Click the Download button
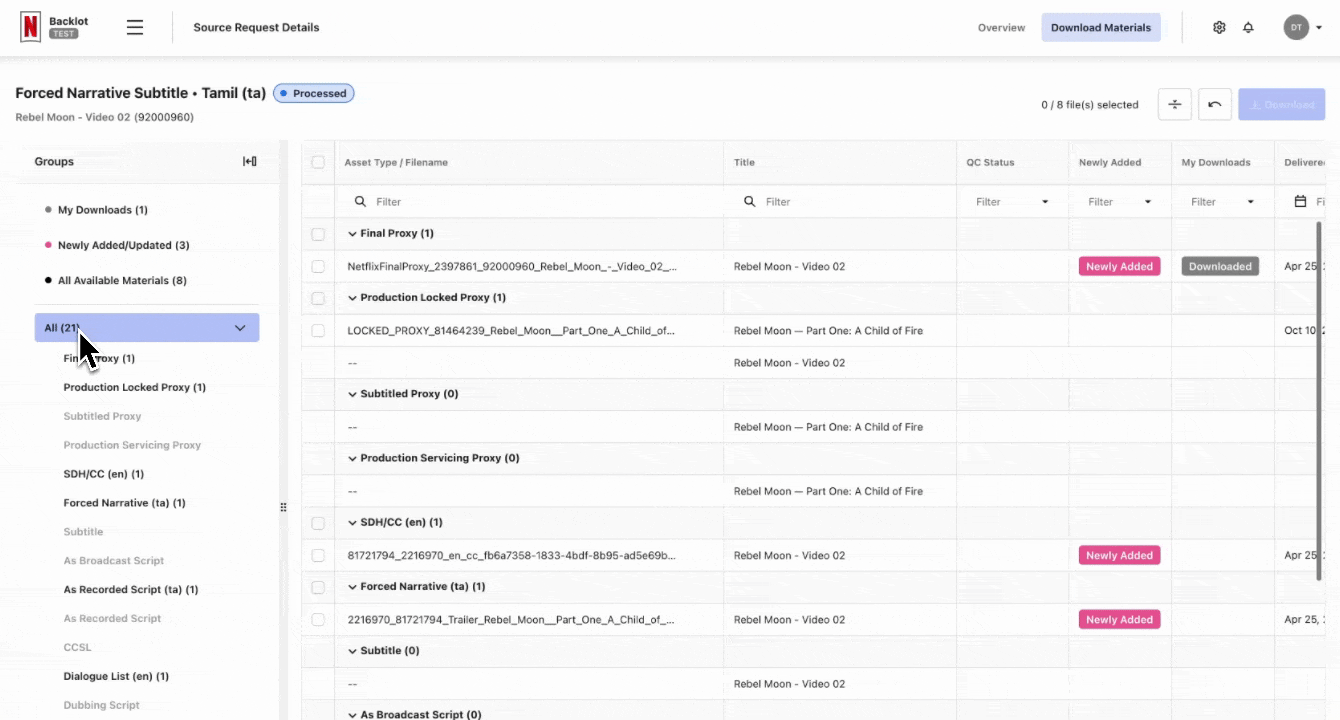The image size is (1340, 720). [1281, 104]
